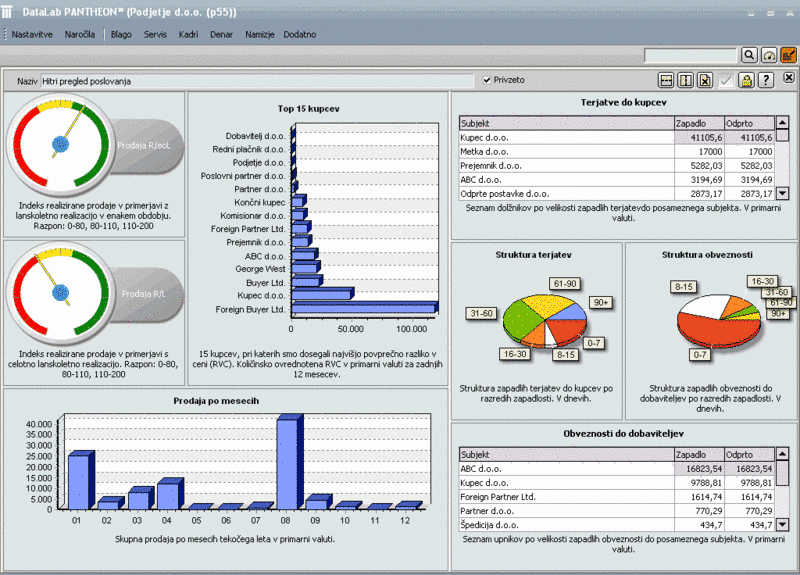The height and width of the screenshot is (575, 800).
Task: Click the month 08 bar in chart
Action: (287, 465)
